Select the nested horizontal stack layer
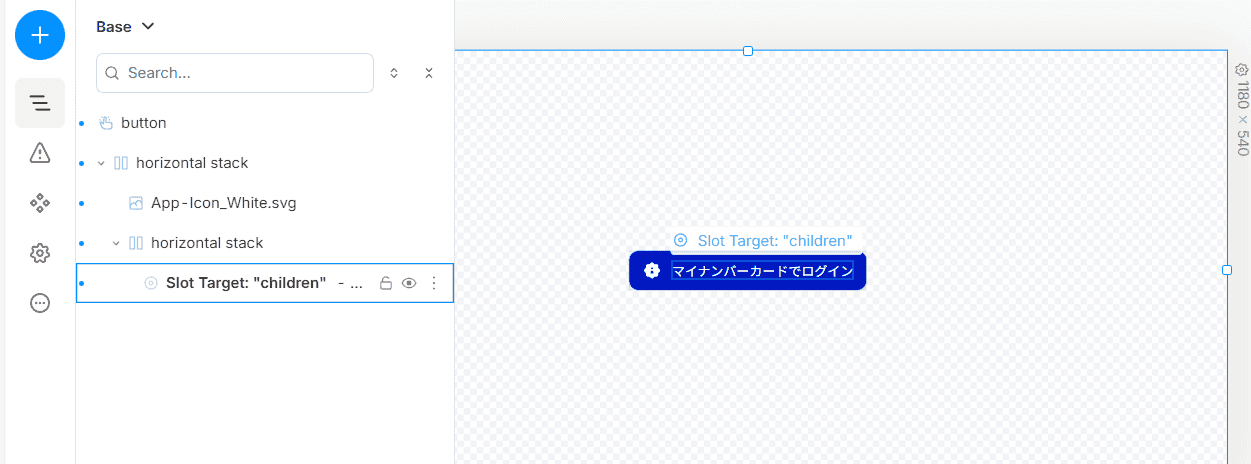Image resolution: width=1251 pixels, height=464 pixels. point(265,243)
